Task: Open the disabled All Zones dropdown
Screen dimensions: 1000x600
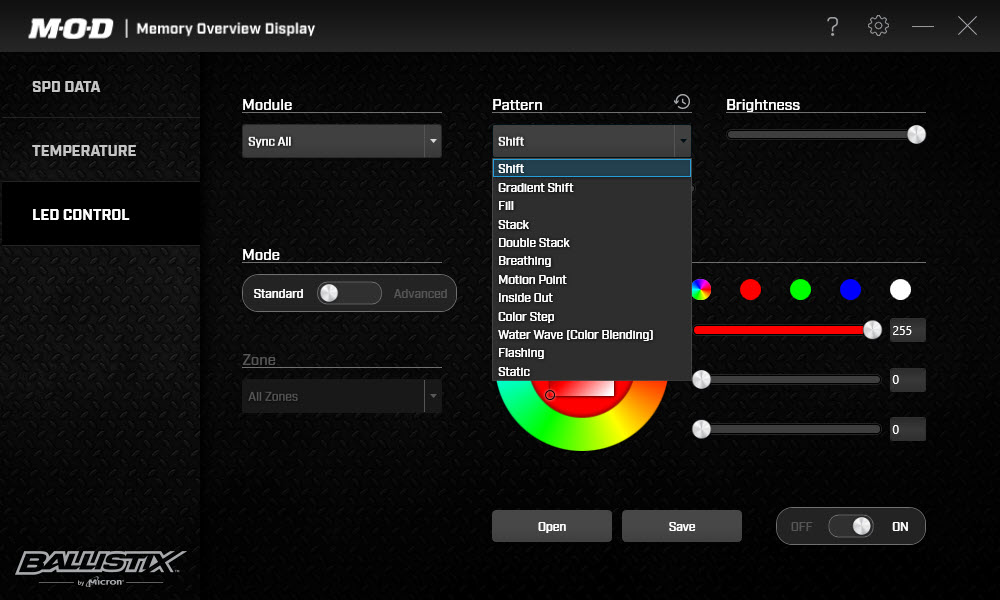Action: (x=341, y=396)
